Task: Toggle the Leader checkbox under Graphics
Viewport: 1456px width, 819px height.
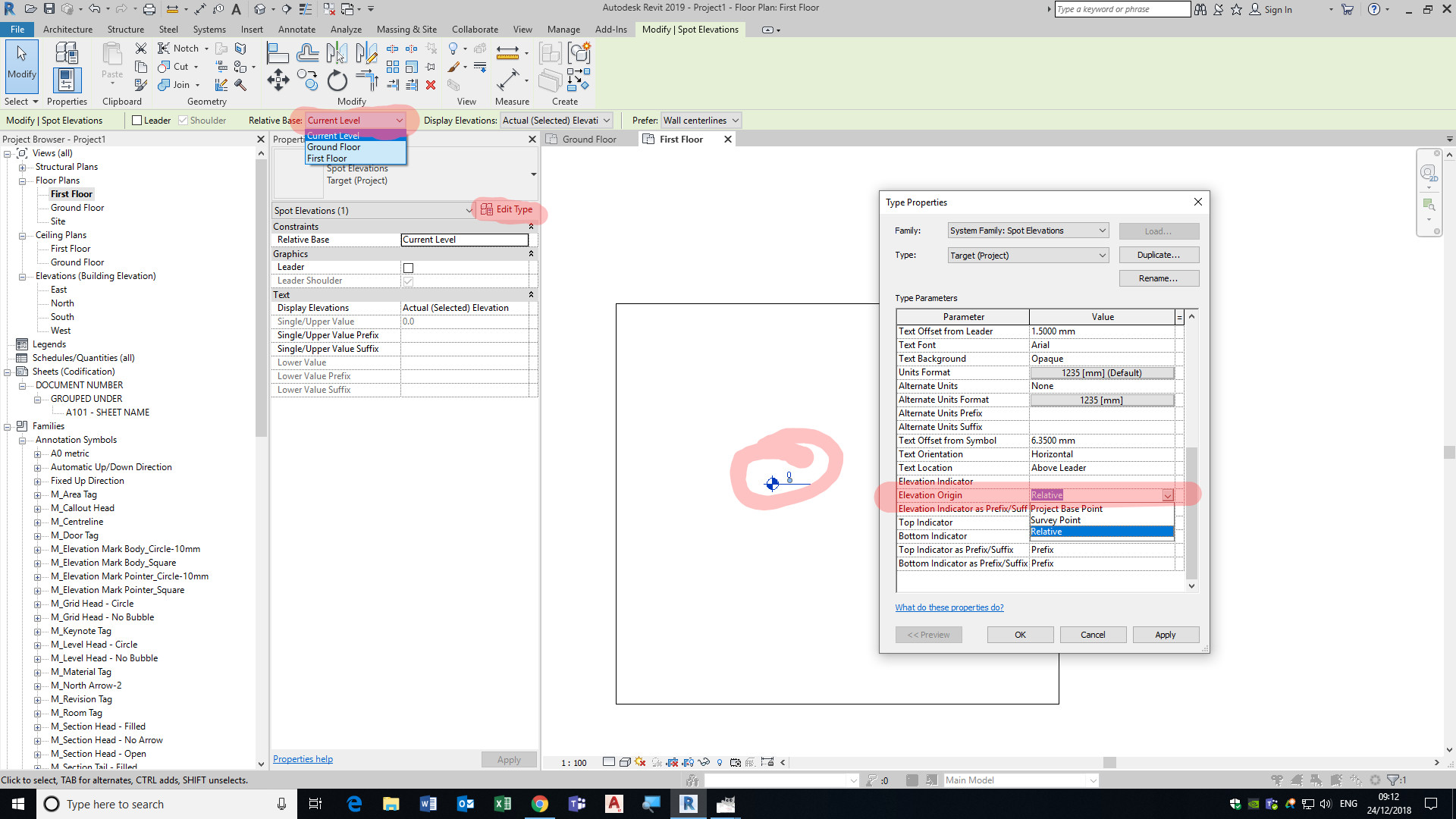Action: pos(409,267)
